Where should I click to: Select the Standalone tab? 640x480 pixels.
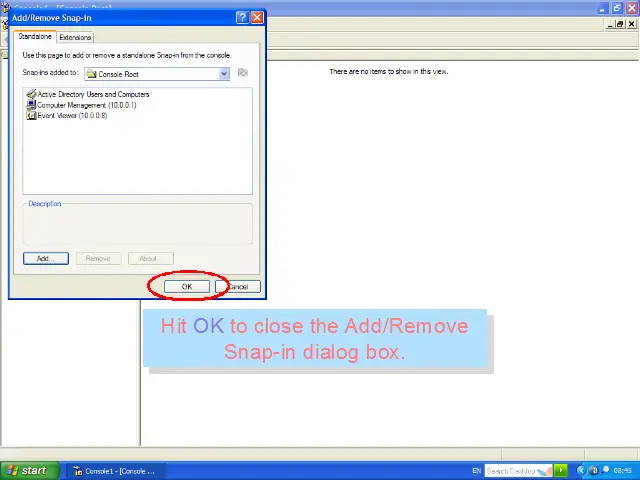tap(35, 37)
